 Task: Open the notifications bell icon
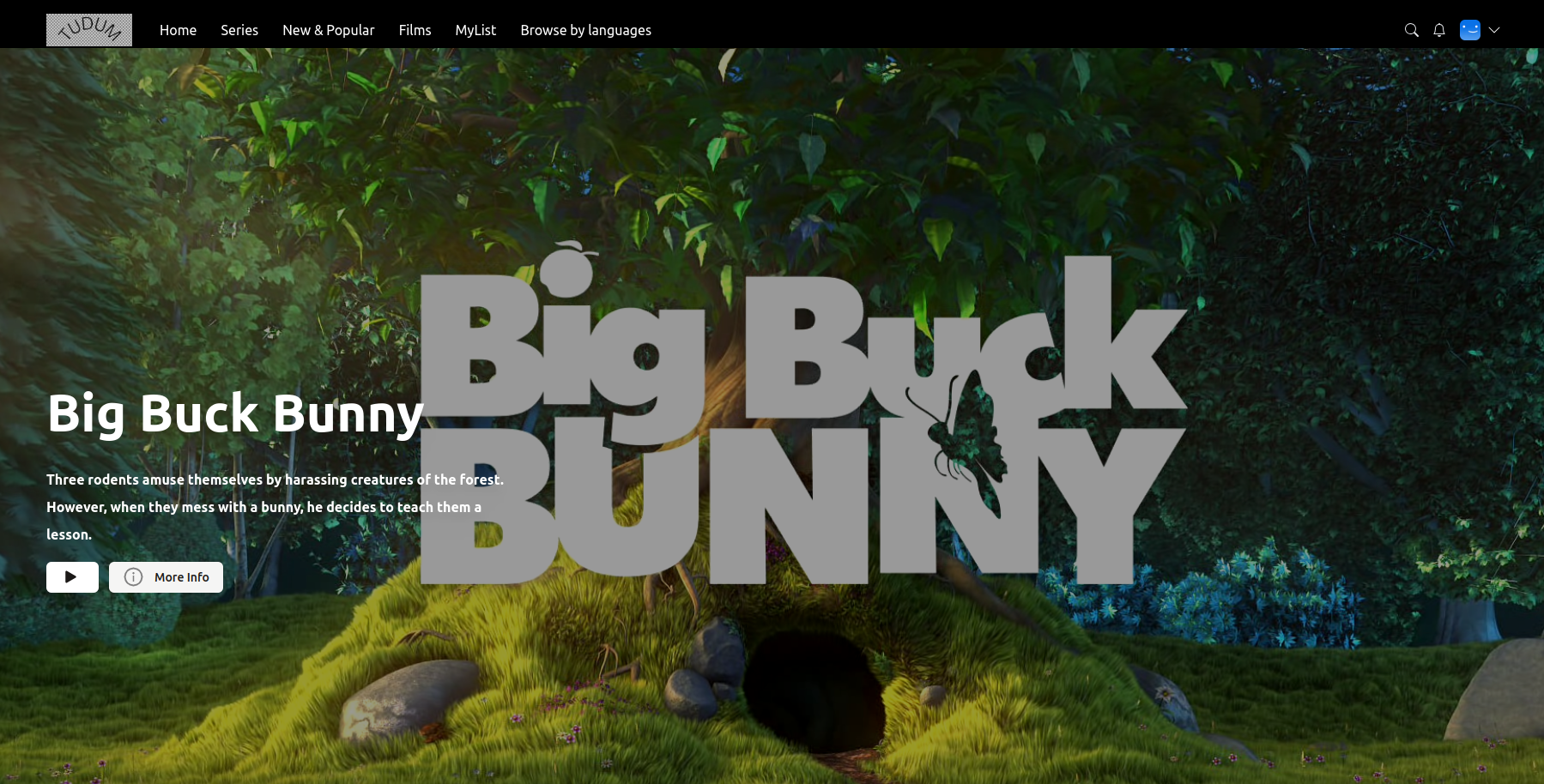(1439, 30)
